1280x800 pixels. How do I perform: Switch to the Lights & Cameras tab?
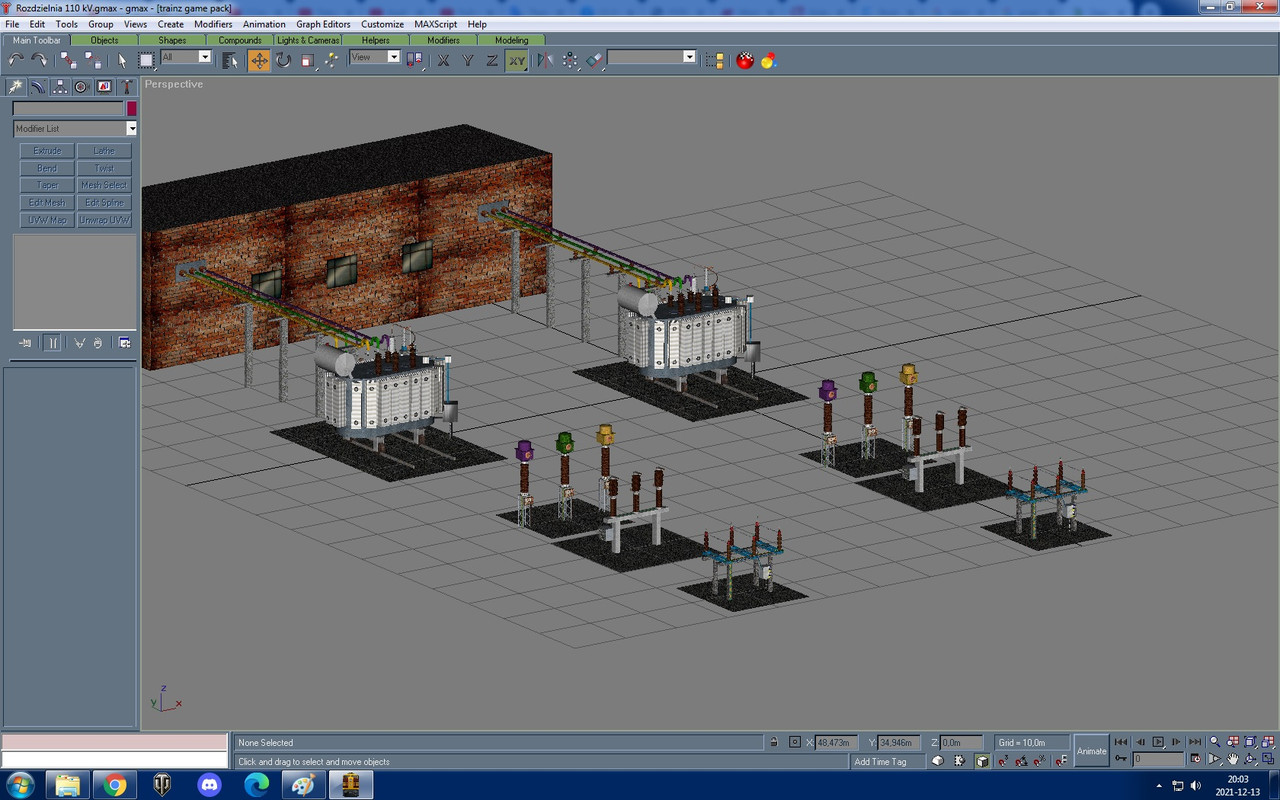pyautogui.click(x=308, y=40)
